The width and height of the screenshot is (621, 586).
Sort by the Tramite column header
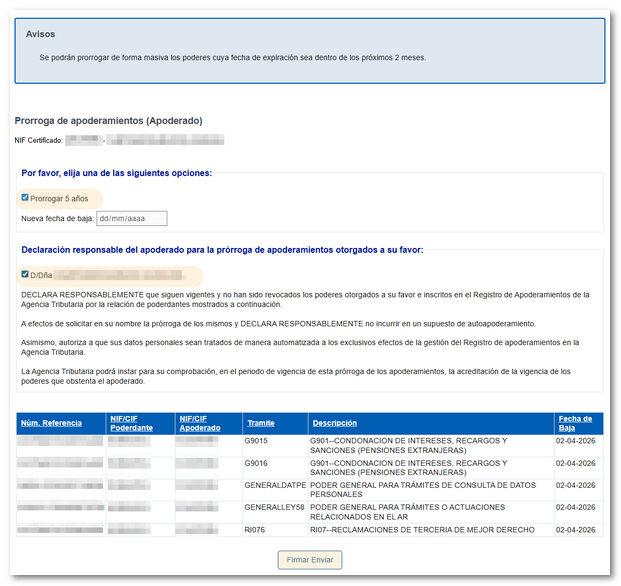259,424
